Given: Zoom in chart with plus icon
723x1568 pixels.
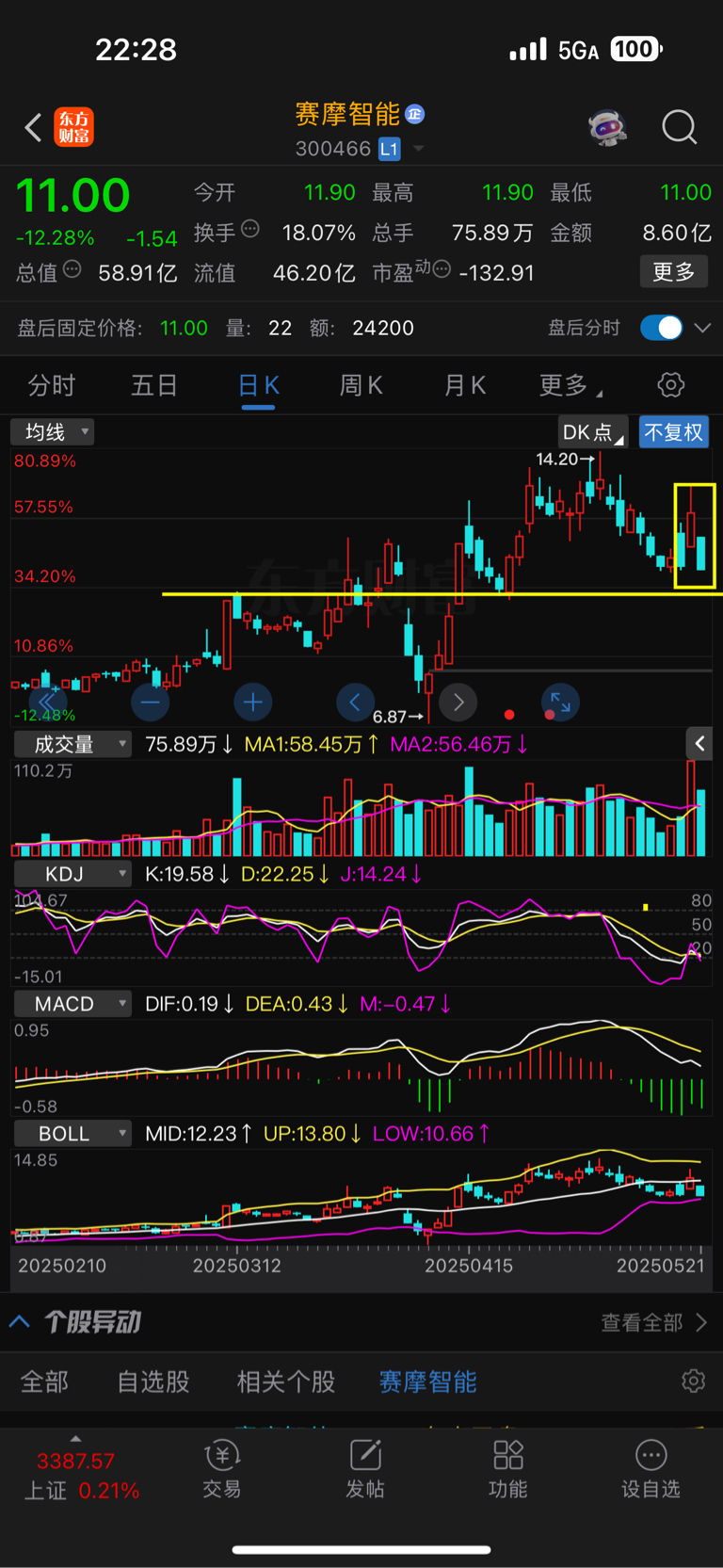Looking at the screenshot, I should coord(252,702).
